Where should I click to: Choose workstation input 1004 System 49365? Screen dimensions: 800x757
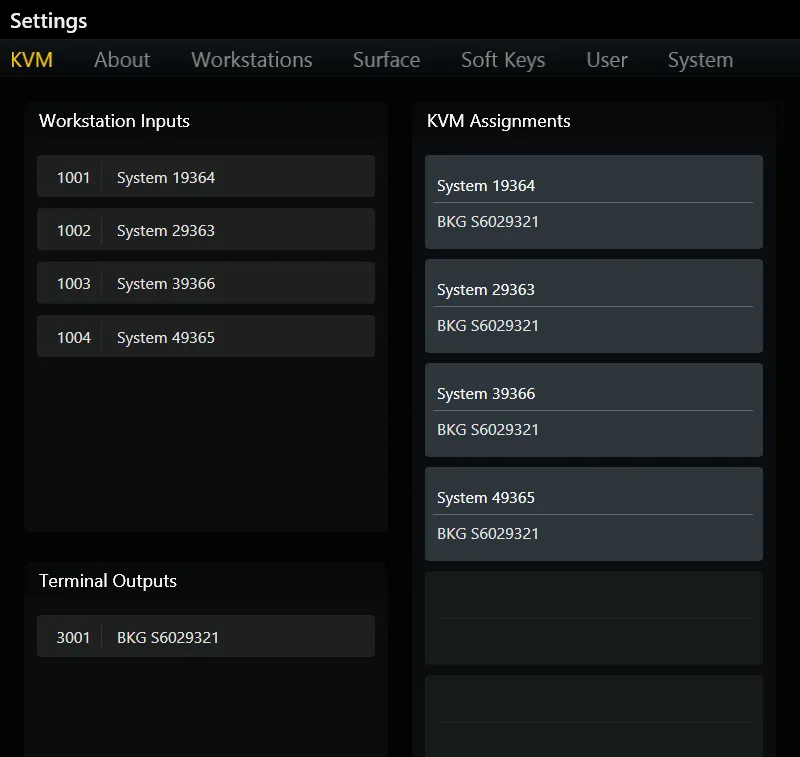206,337
